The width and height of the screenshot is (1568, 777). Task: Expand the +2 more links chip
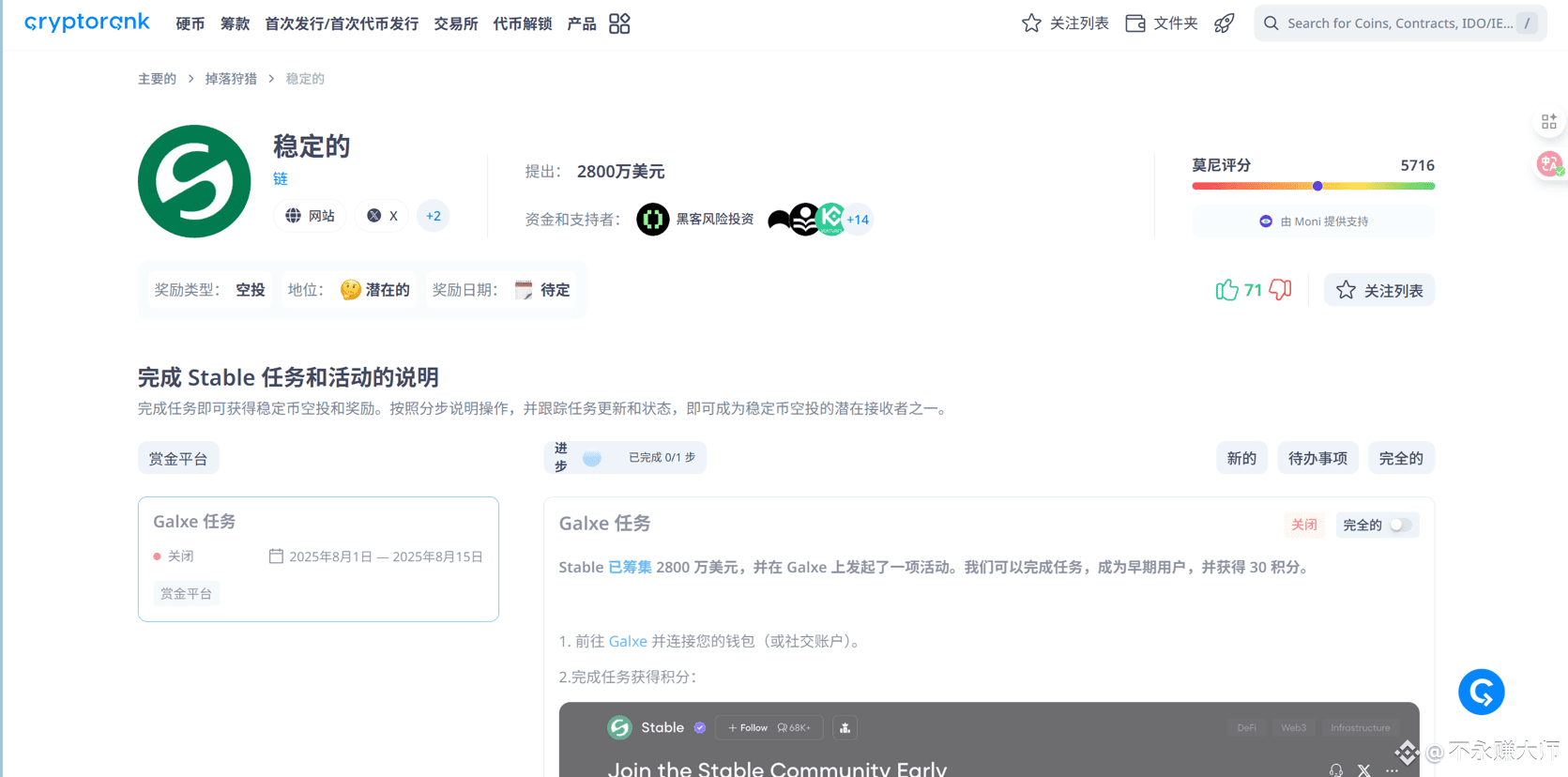[x=434, y=216]
